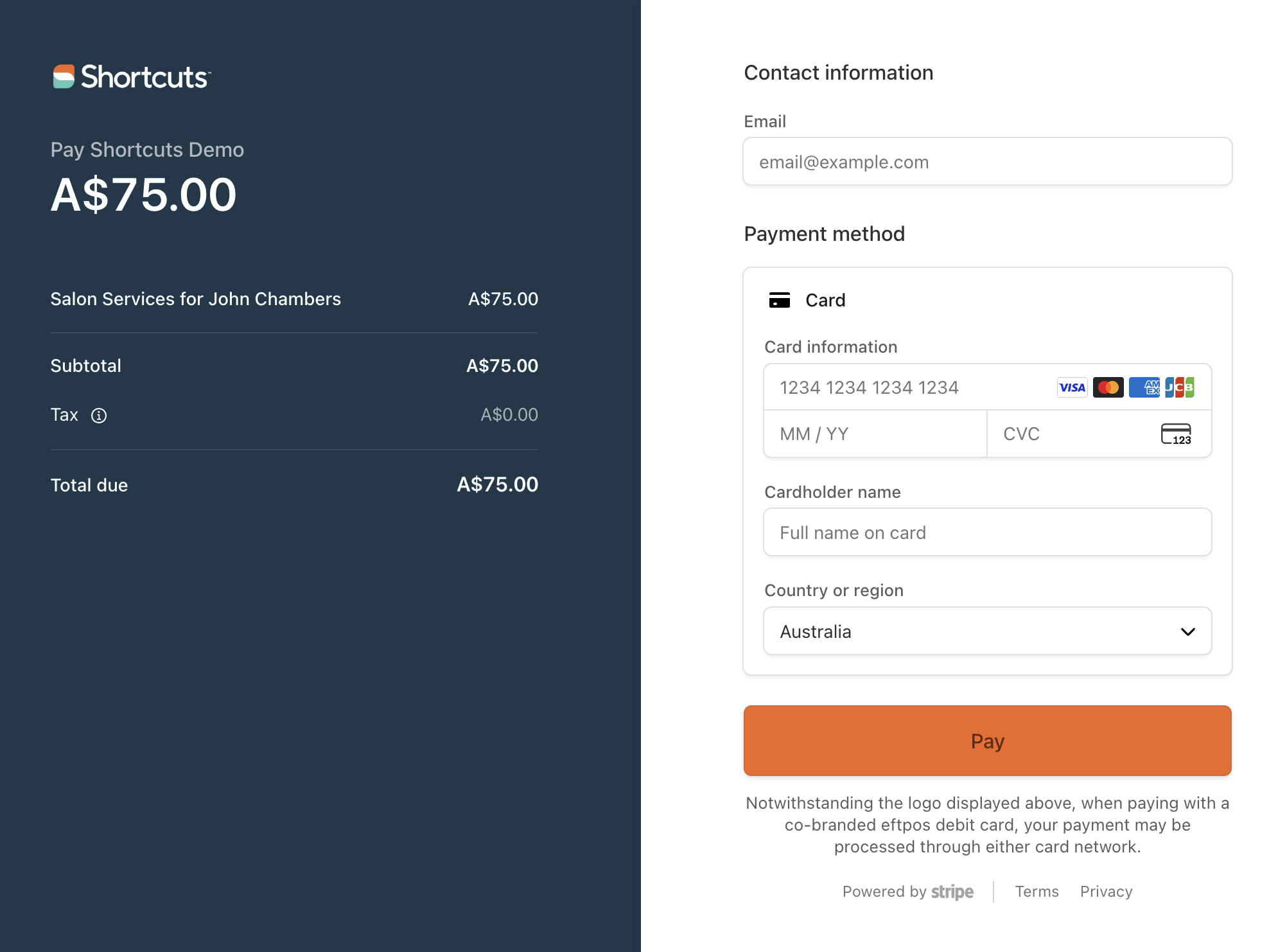Click the Australia dropdown chevron arrow
Viewport: 1278px width, 952px height.
1187,631
